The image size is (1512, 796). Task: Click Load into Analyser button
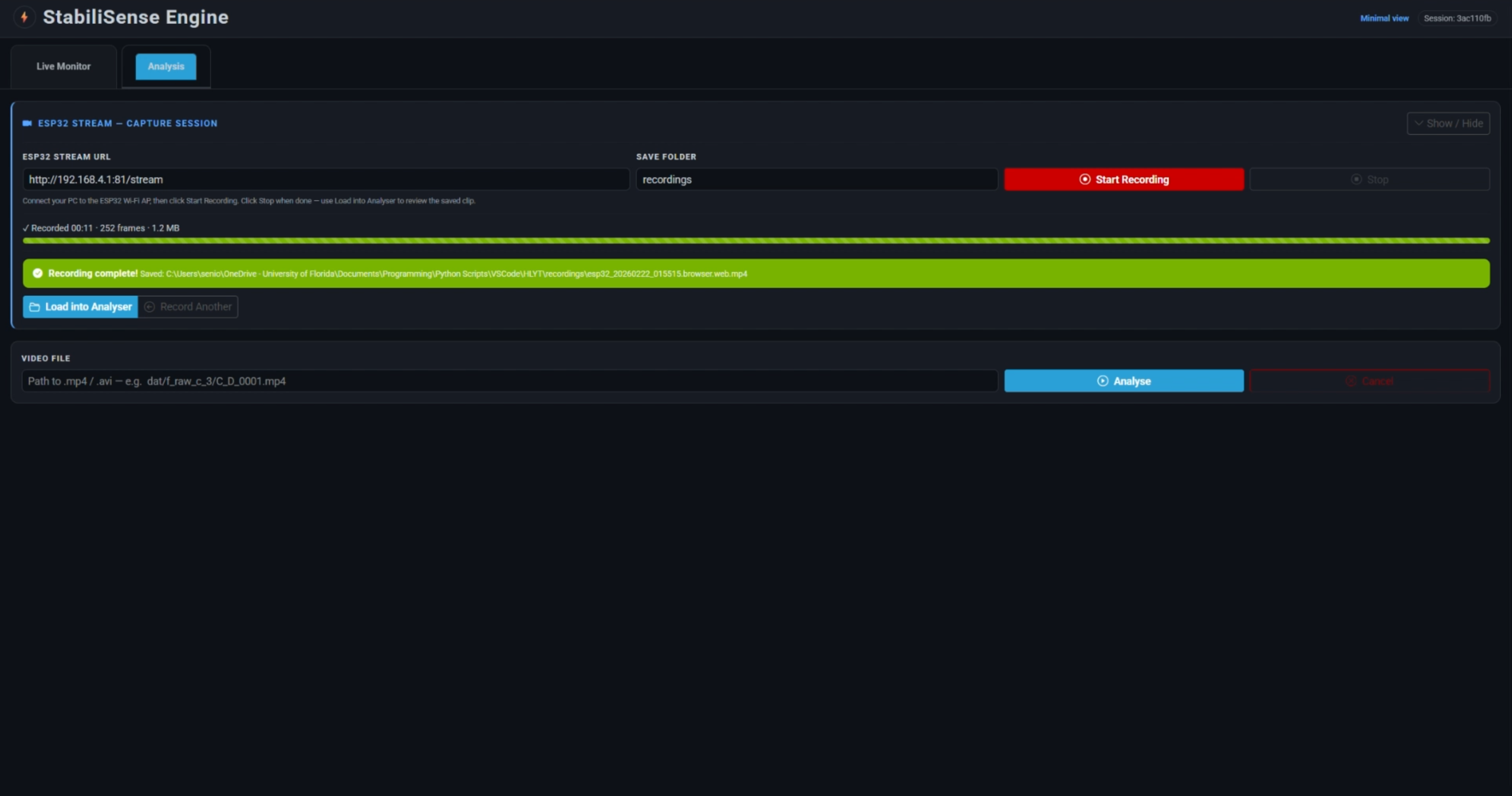tap(88, 307)
